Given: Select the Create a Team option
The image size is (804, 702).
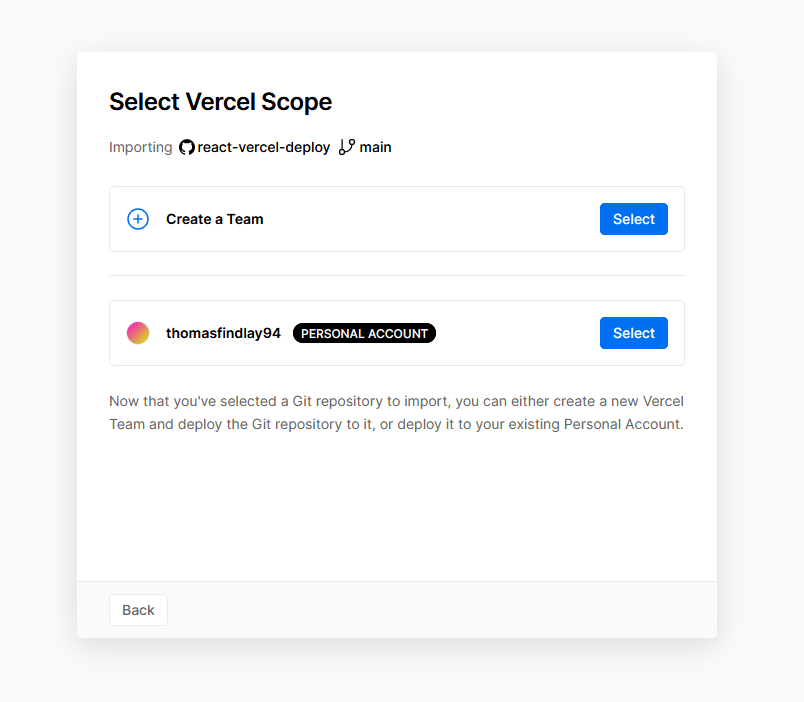Looking at the screenshot, I should click(x=634, y=219).
